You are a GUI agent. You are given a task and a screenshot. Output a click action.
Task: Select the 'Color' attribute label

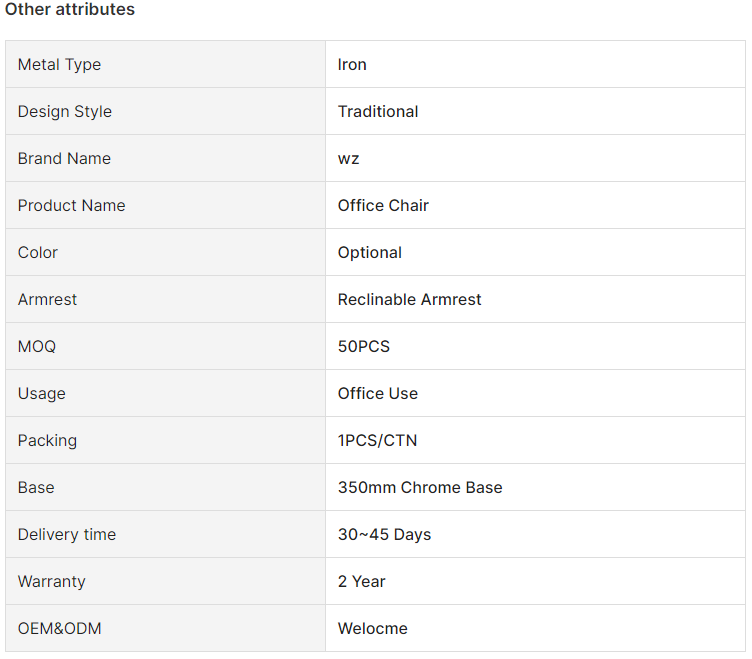pos(37,252)
